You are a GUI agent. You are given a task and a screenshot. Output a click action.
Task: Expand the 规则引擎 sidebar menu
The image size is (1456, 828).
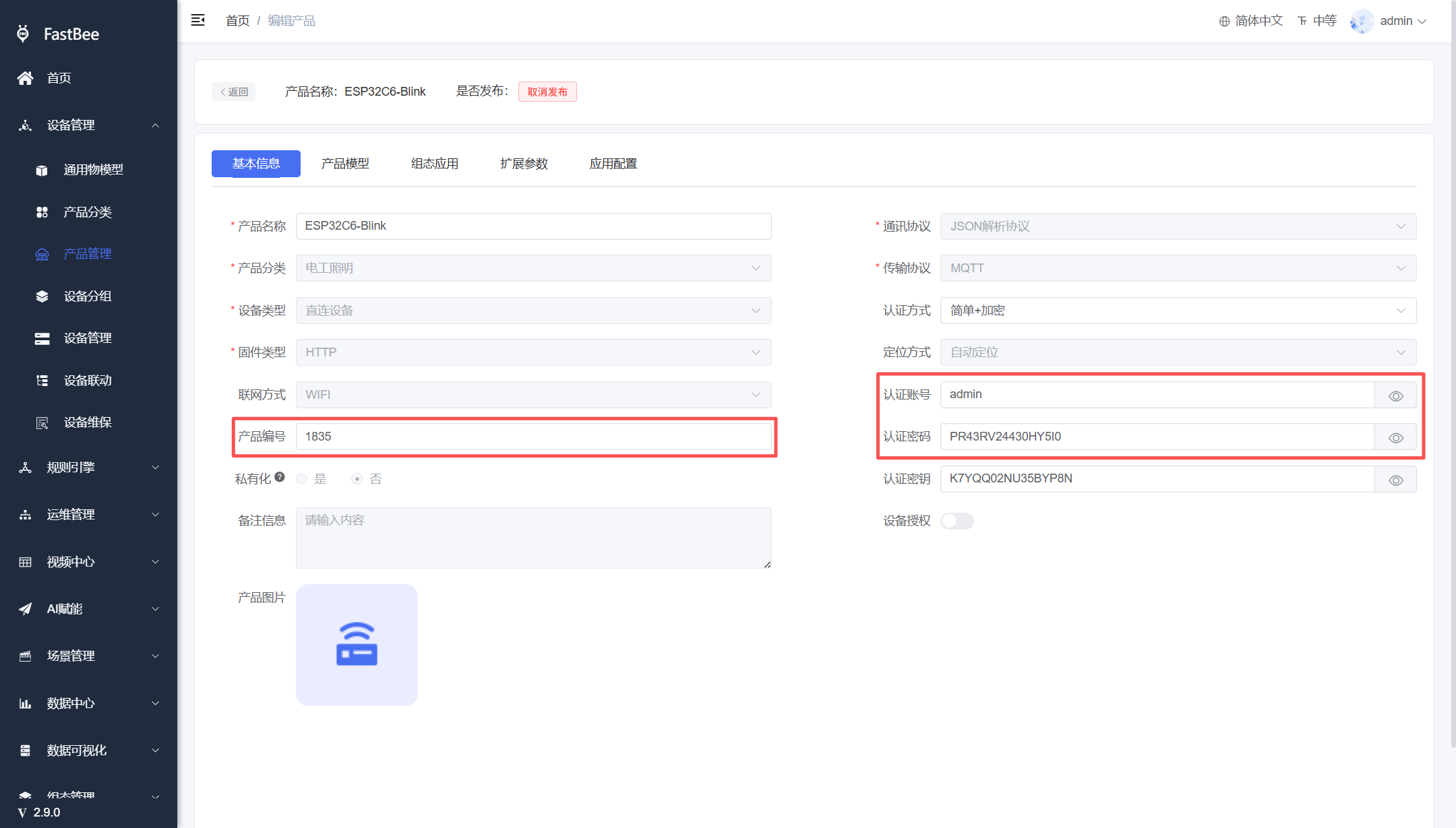click(88, 468)
